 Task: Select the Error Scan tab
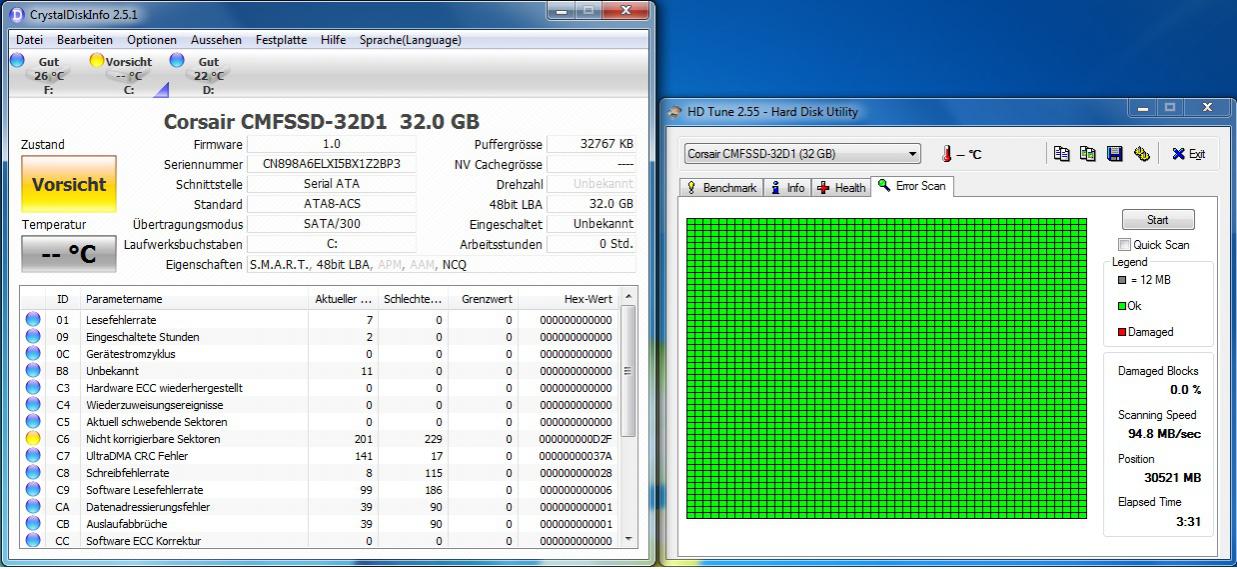point(911,186)
